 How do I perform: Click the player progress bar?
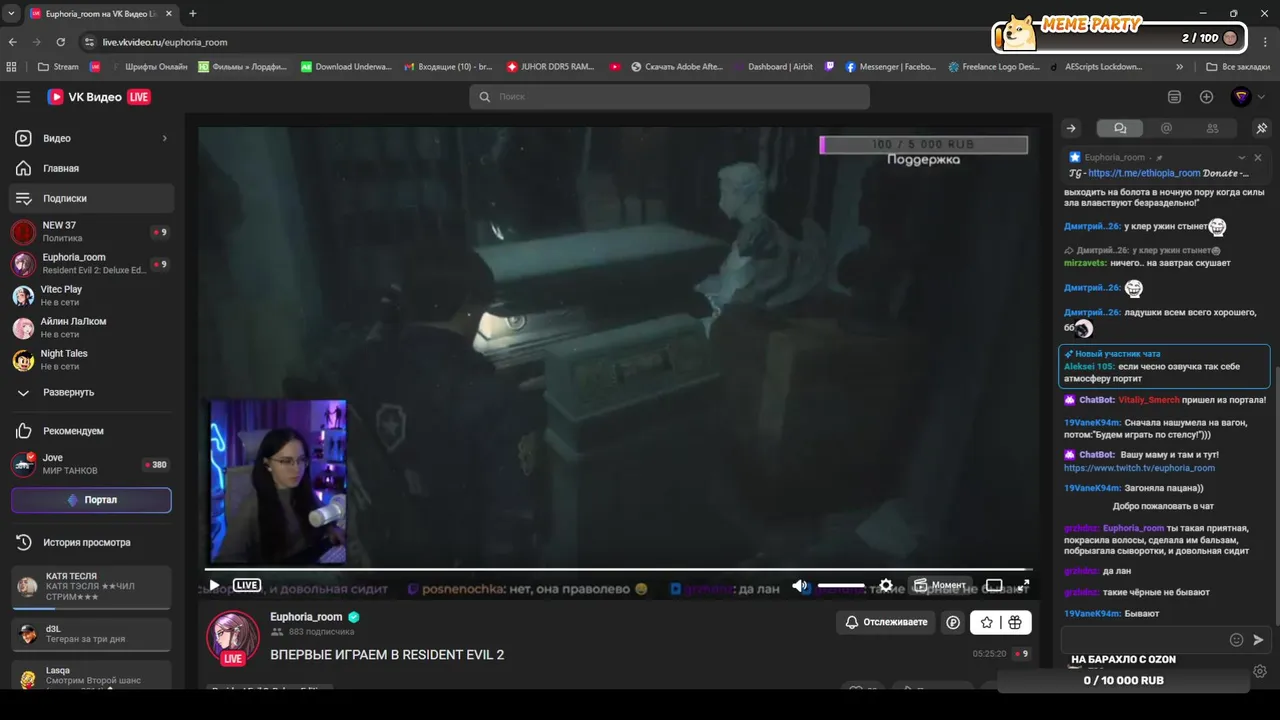coord(618,569)
